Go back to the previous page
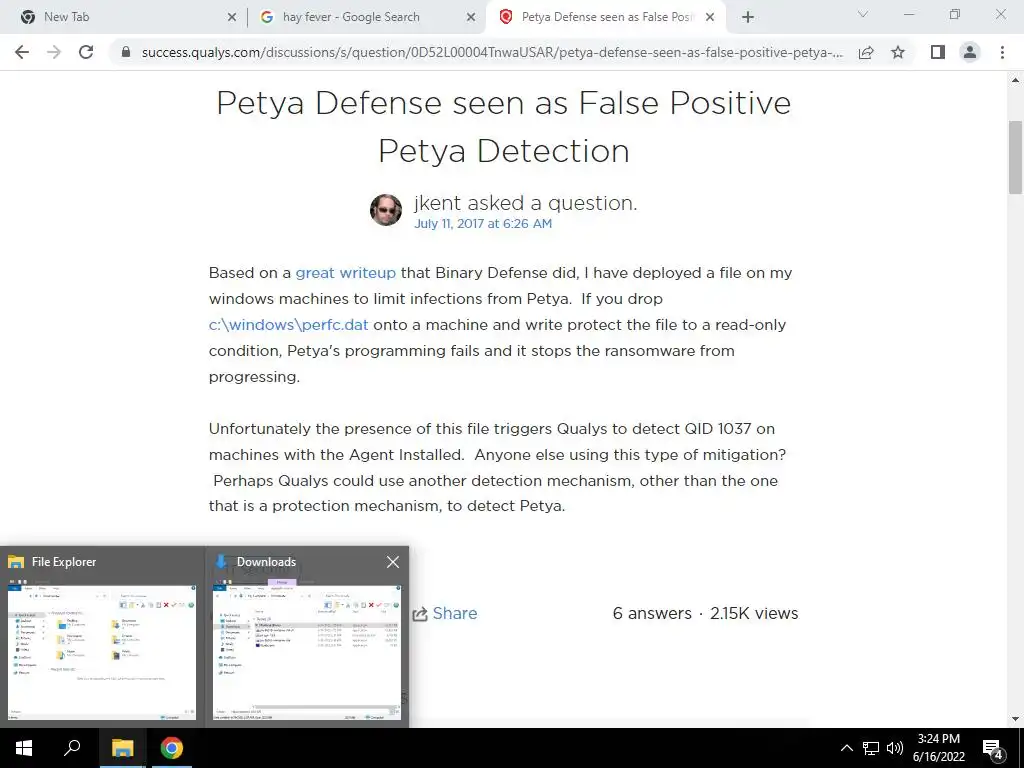 coord(22,52)
